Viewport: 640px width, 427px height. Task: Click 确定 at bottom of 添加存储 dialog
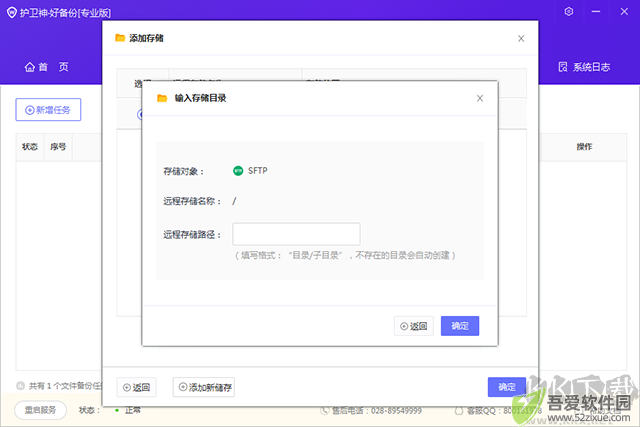(507, 387)
